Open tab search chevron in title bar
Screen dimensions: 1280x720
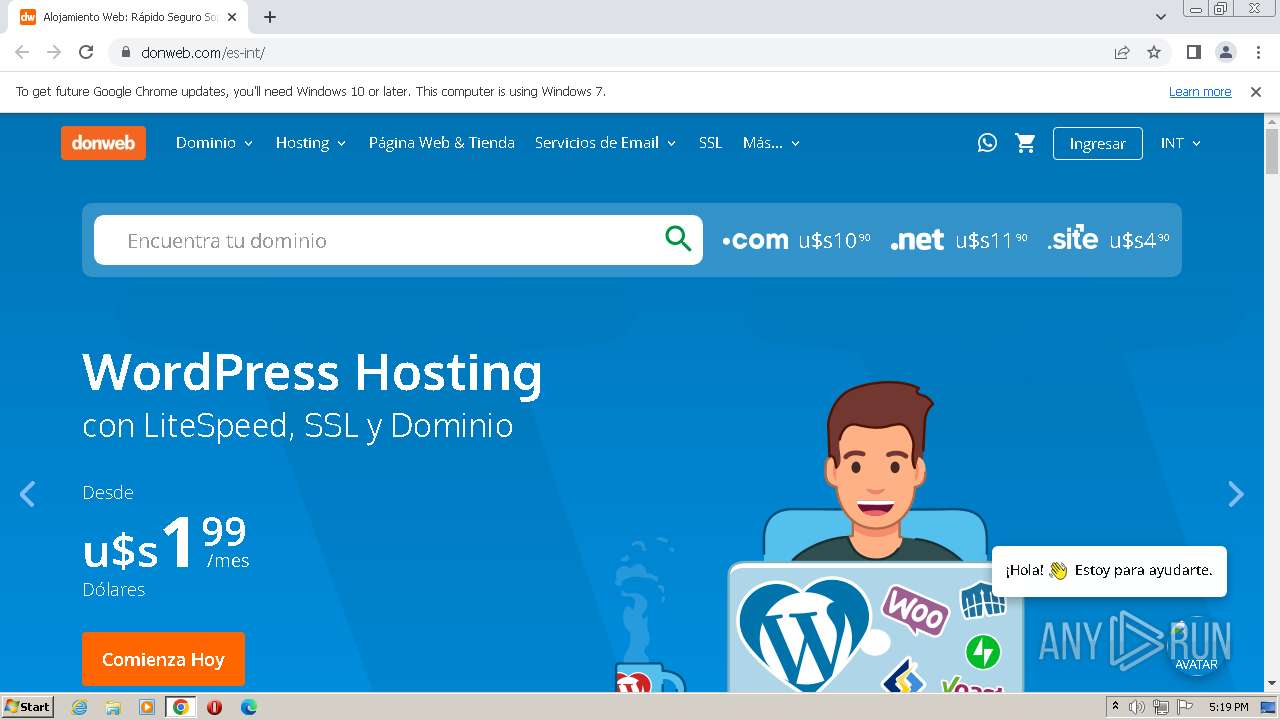[1161, 17]
